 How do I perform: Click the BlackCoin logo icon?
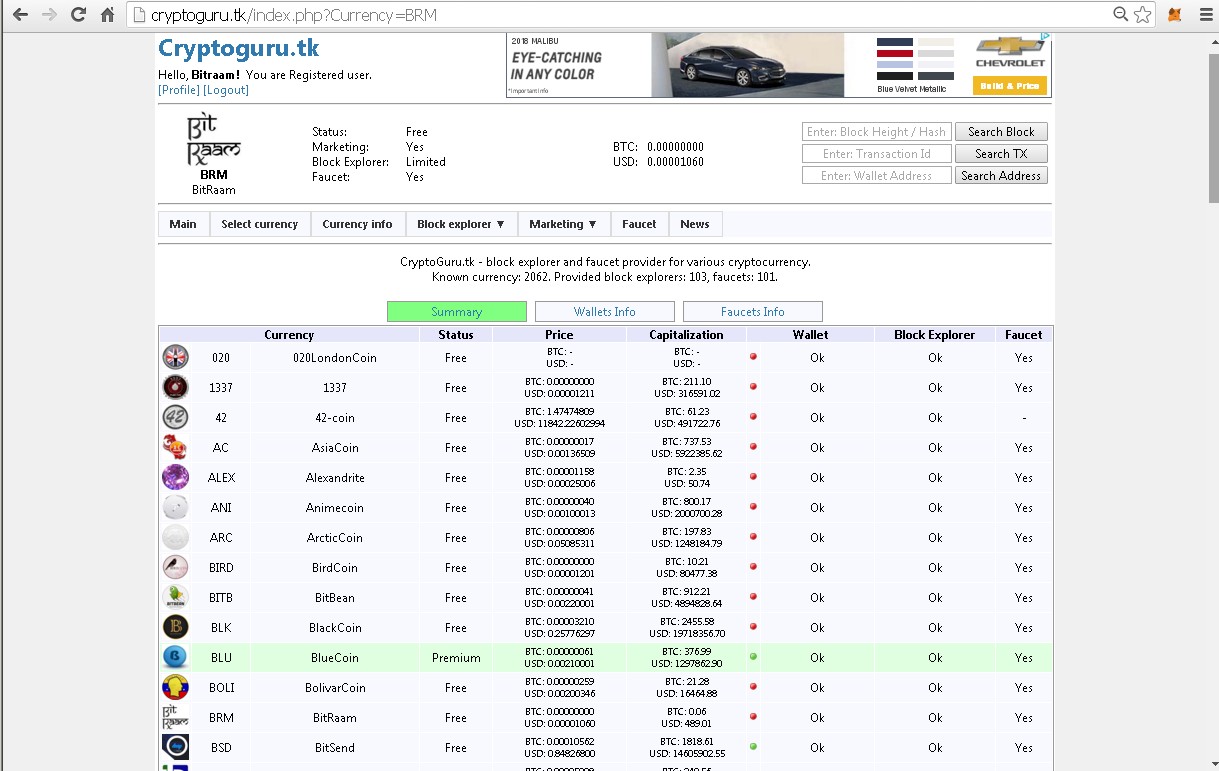pyautogui.click(x=175, y=627)
